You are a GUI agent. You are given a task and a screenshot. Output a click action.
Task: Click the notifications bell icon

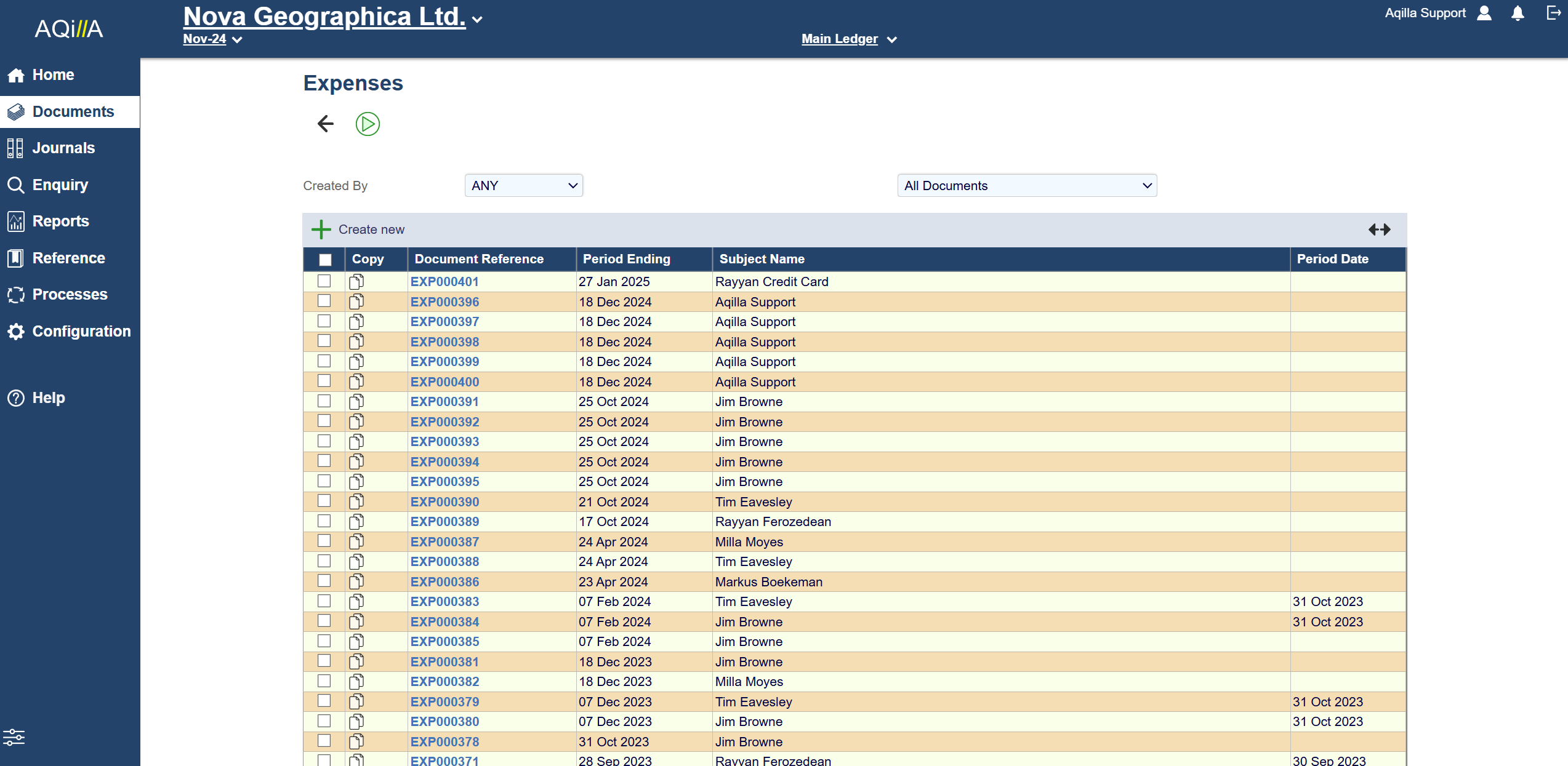pyautogui.click(x=1518, y=14)
